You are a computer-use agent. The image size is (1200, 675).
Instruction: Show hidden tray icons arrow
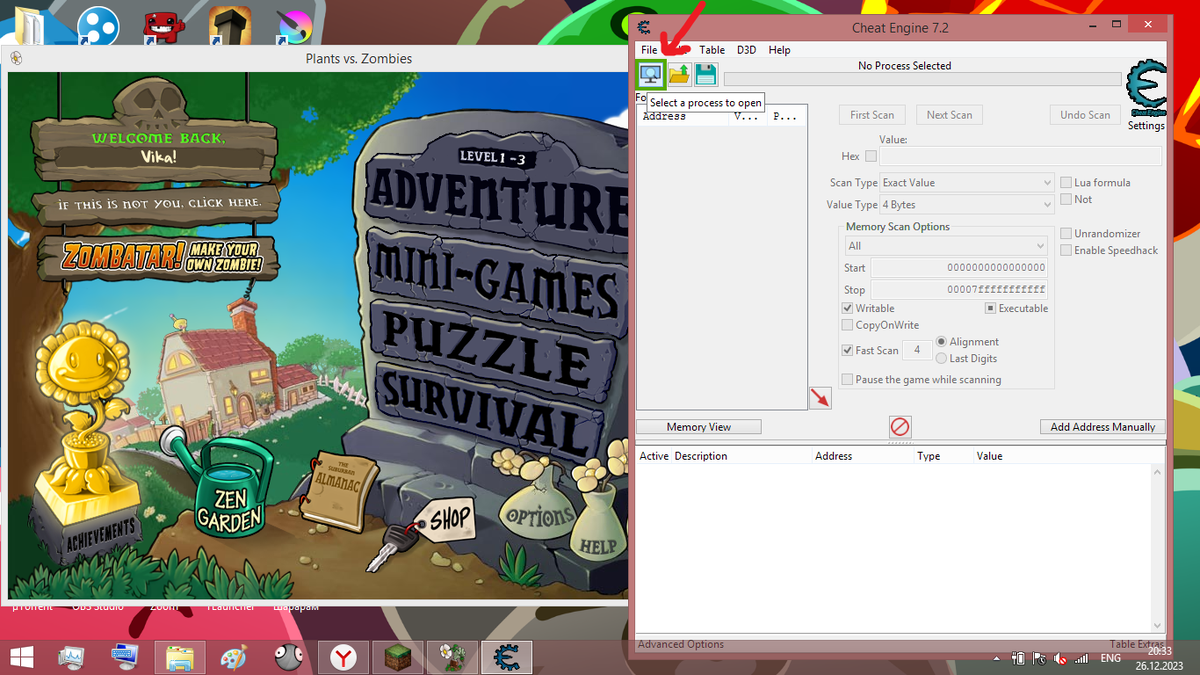(x=998, y=659)
